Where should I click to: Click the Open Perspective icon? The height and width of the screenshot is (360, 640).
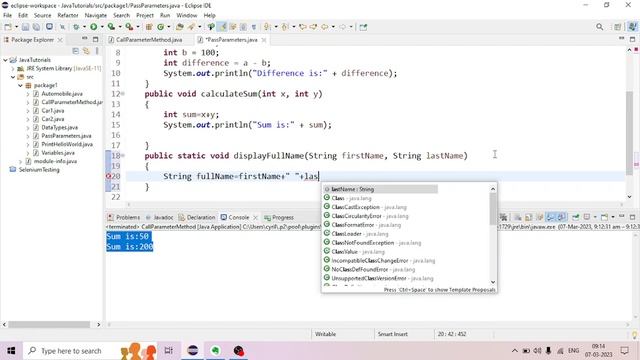tap(618, 27)
